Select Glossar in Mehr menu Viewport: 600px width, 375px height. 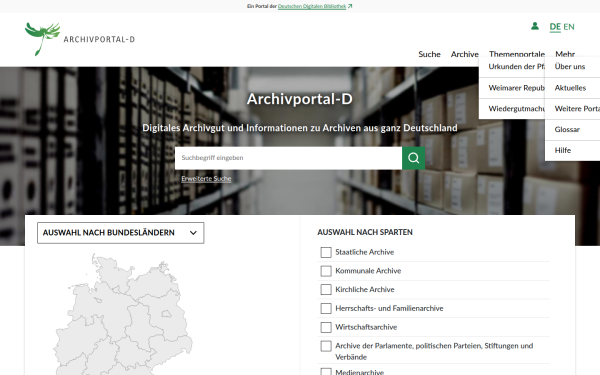click(572, 129)
